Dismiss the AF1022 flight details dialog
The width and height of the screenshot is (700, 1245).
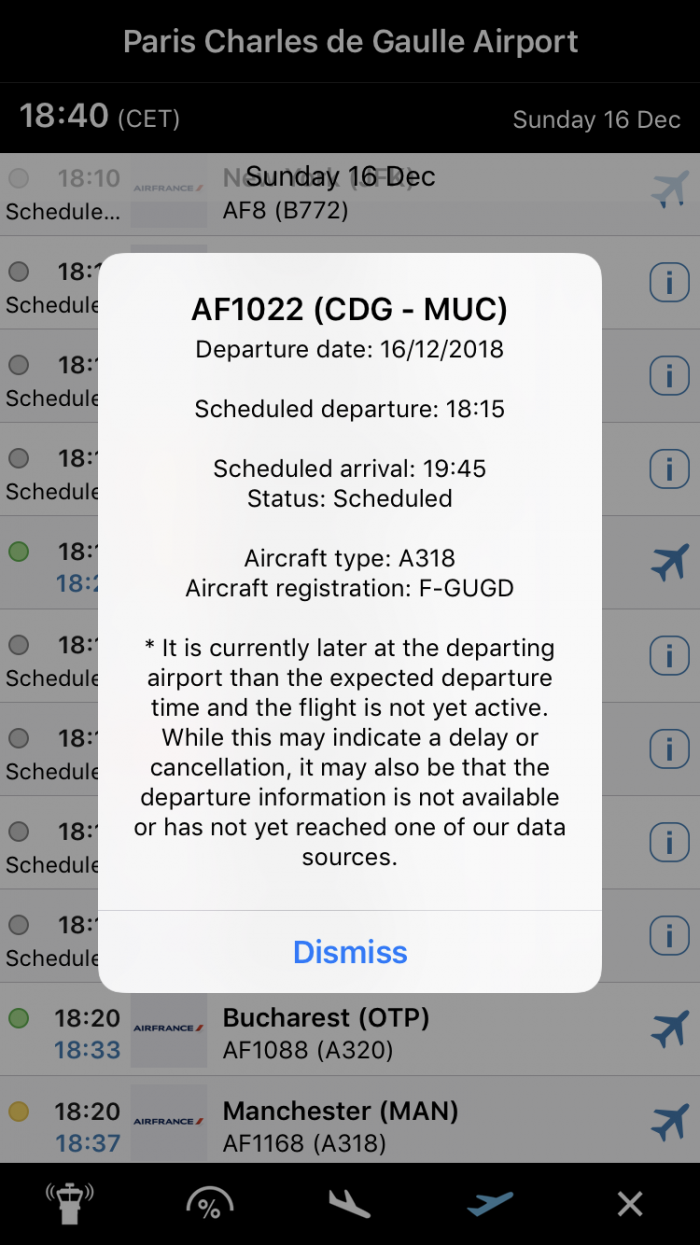click(x=350, y=952)
